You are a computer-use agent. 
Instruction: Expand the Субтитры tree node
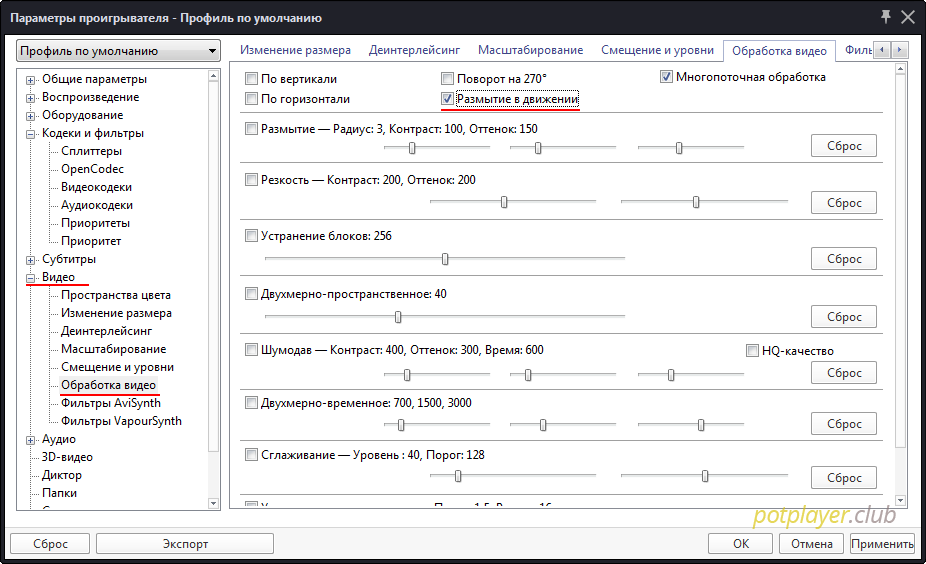[x=31, y=259]
